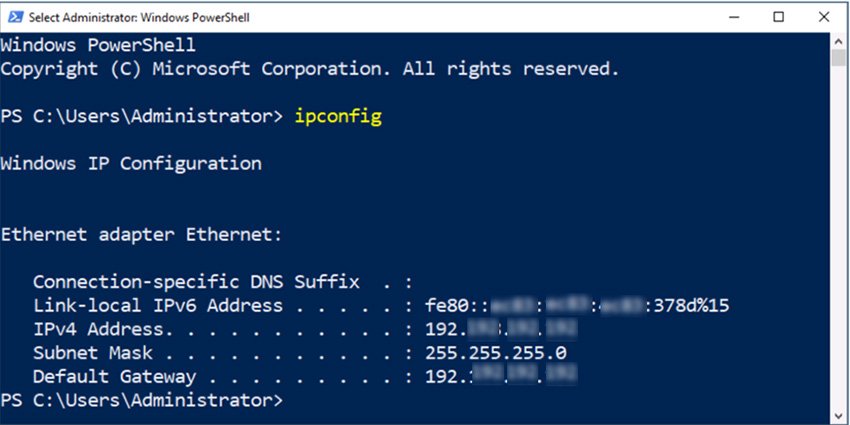Click the Windows IP Configuration heading
This screenshot has width=850, height=425.
[131, 164]
